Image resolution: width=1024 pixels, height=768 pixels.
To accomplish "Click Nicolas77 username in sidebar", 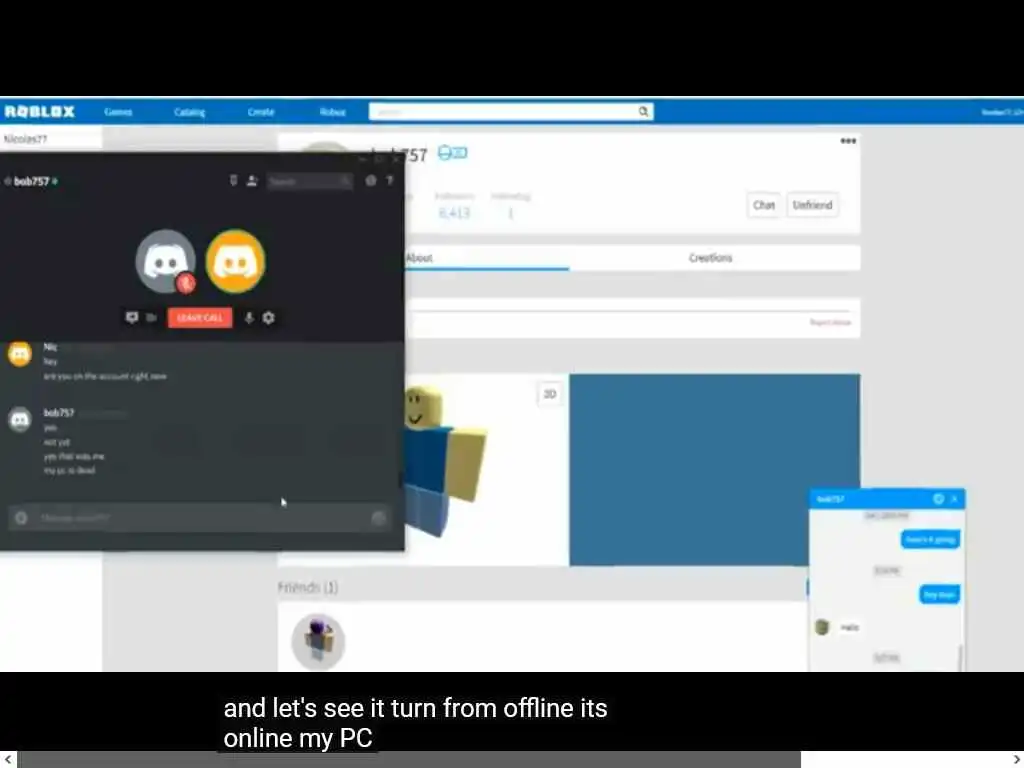I will [25, 139].
